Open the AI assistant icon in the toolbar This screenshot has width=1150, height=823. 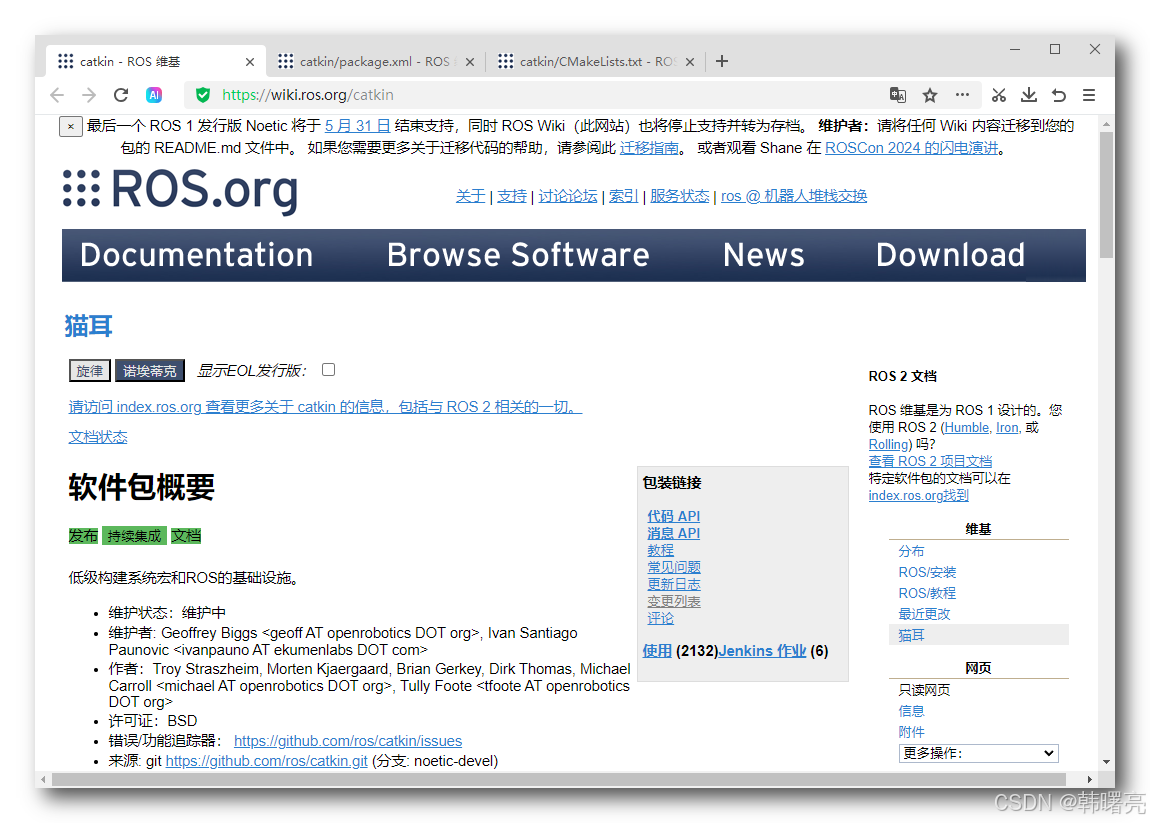coord(153,95)
